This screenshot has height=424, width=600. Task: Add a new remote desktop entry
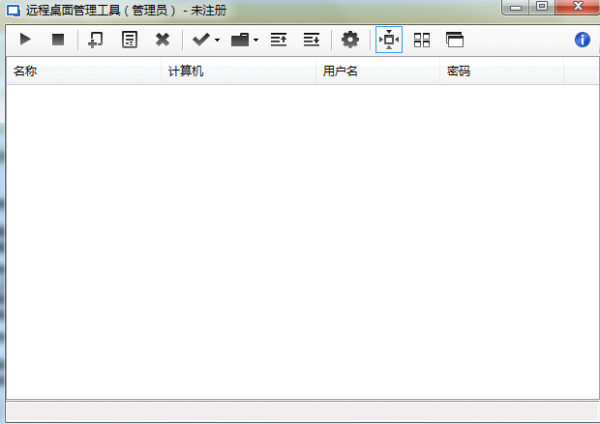(95, 40)
